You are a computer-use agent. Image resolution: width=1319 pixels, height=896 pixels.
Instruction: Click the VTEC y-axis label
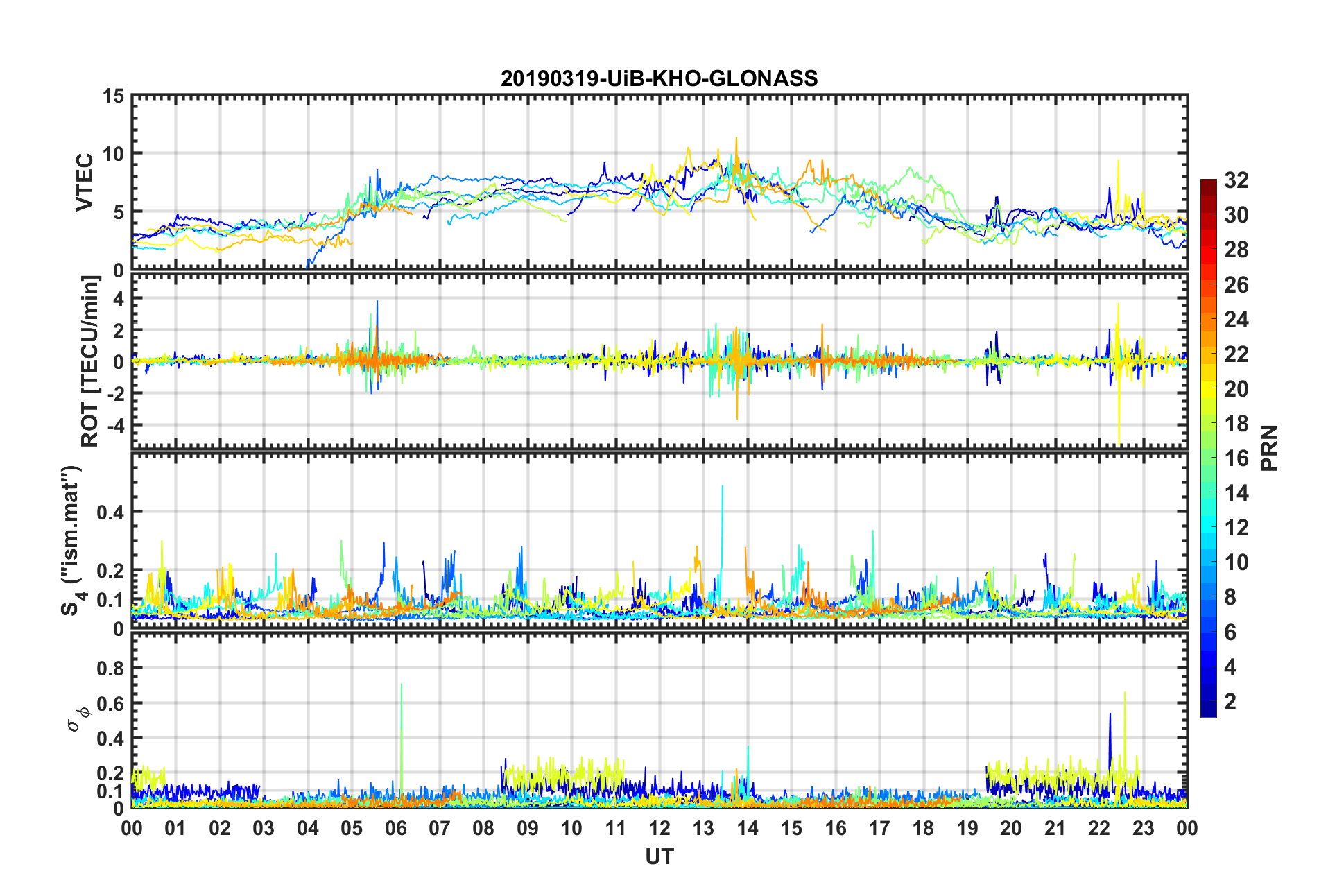85,182
